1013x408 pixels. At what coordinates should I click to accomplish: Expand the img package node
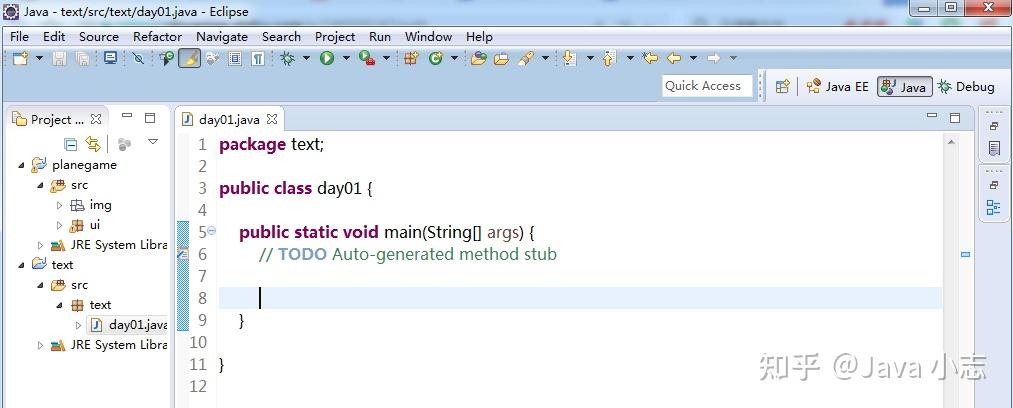pos(59,205)
